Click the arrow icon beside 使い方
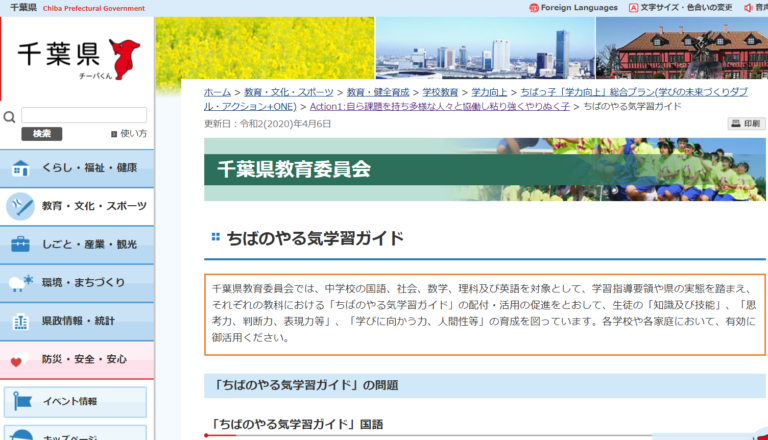768x440 pixels. coord(114,134)
